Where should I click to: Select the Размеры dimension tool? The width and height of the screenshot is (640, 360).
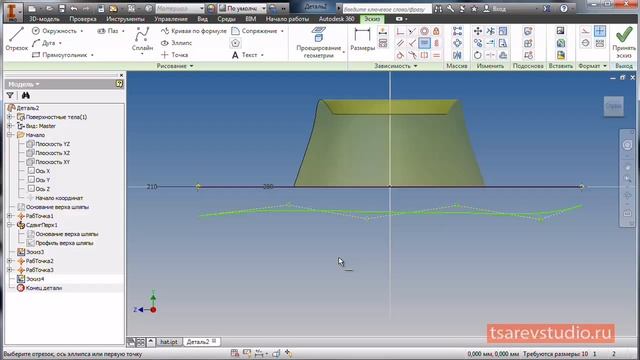point(362,39)
